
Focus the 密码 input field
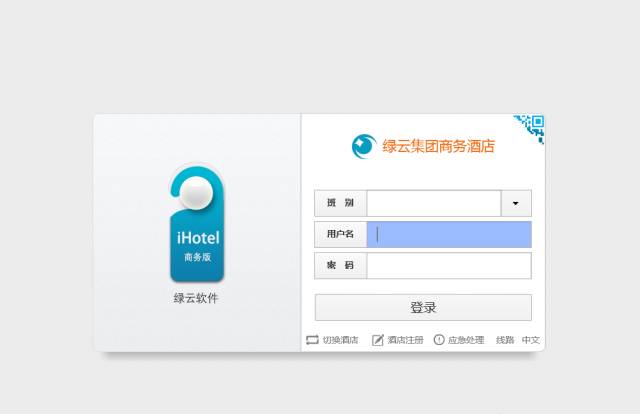point(449,266)
